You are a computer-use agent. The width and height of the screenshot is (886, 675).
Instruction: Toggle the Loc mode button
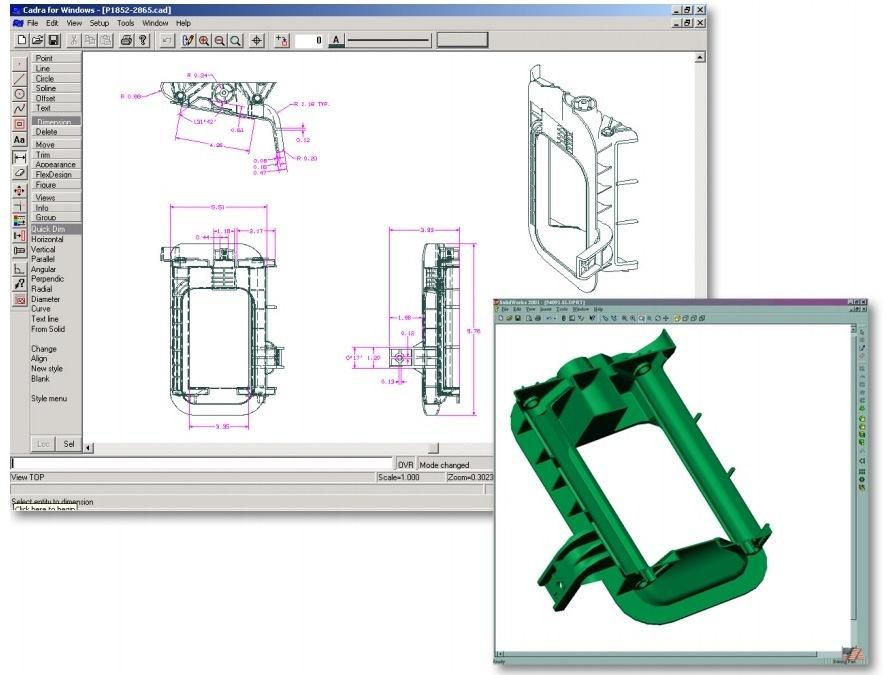[44, 444]
